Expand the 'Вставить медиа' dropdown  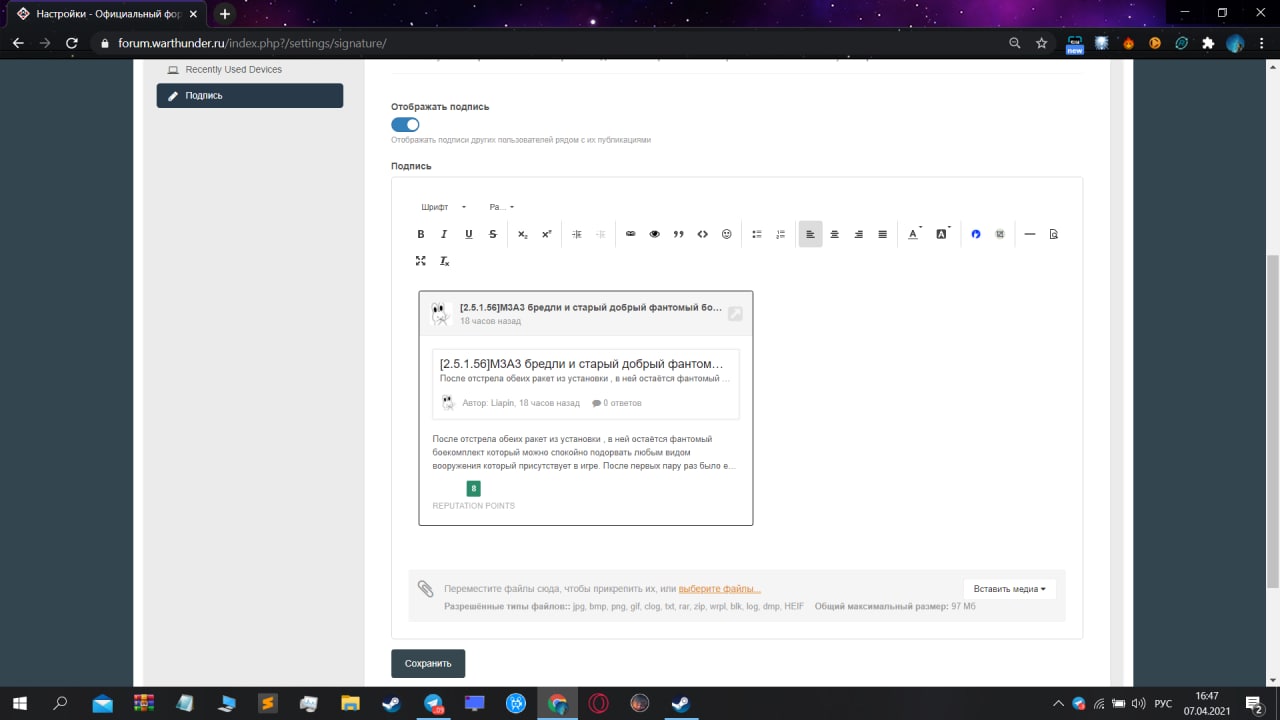pyautogui.click(x=1010, y=589)
